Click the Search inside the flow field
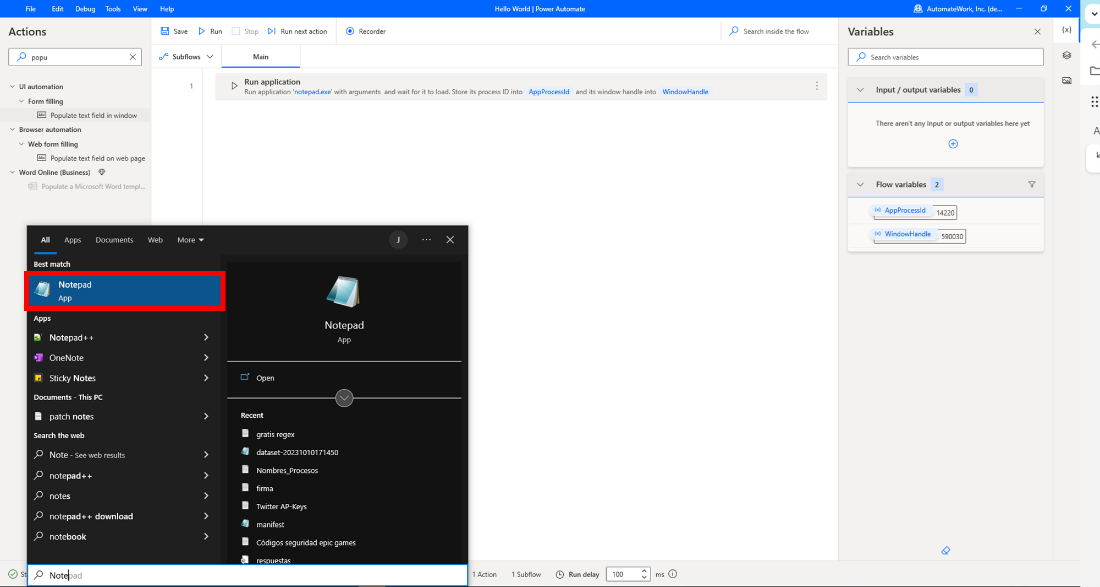 tap(776, 32)
